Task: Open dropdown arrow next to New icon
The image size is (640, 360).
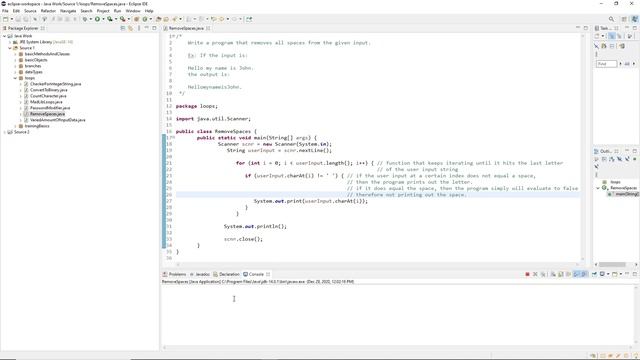Action: tap(12, 19)
